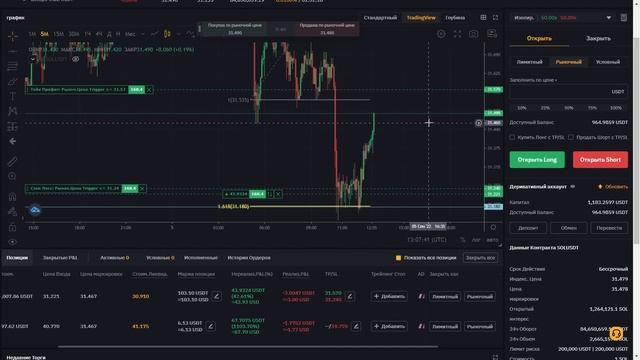Open the Fibonacci lines tool group
This screenshot has height=360, width=640.
[13, 66]
